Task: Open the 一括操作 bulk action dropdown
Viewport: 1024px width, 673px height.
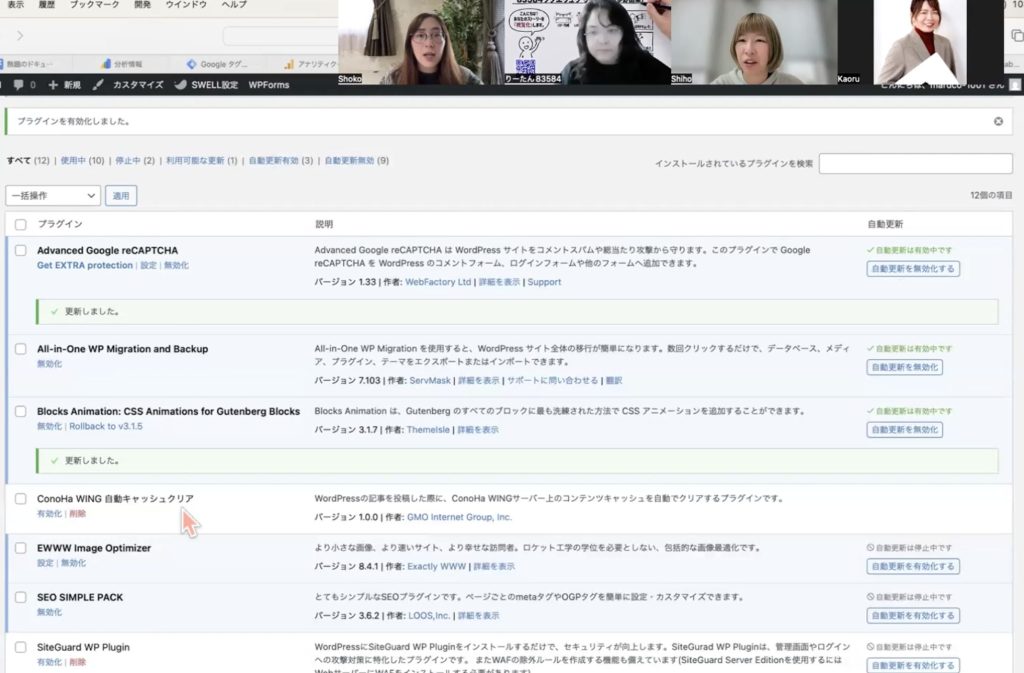Action: [53, 196]
